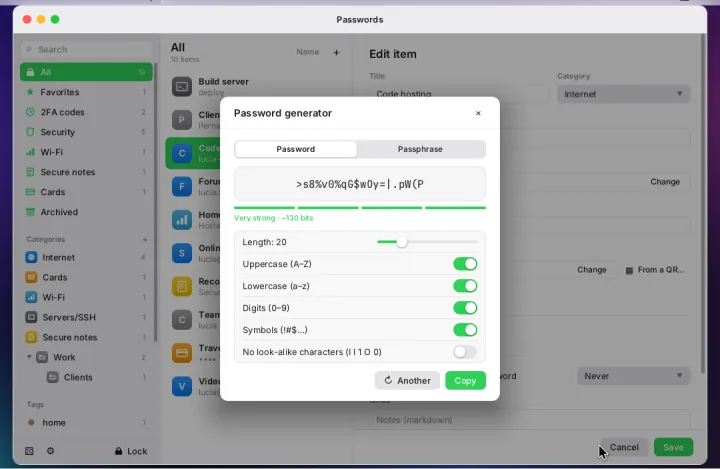Screen dimensions: 720x469
Task: Click the Another regenerate button
Action: pos(407,380)
